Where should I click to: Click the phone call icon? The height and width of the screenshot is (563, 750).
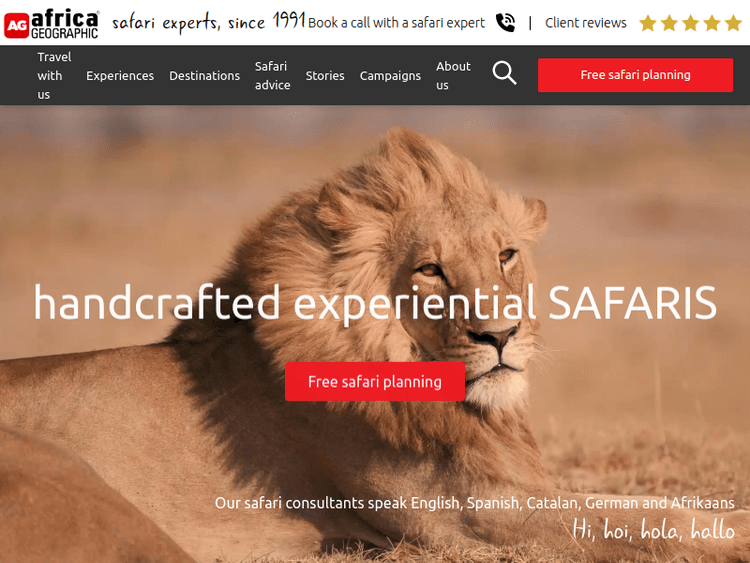(505, 22)
